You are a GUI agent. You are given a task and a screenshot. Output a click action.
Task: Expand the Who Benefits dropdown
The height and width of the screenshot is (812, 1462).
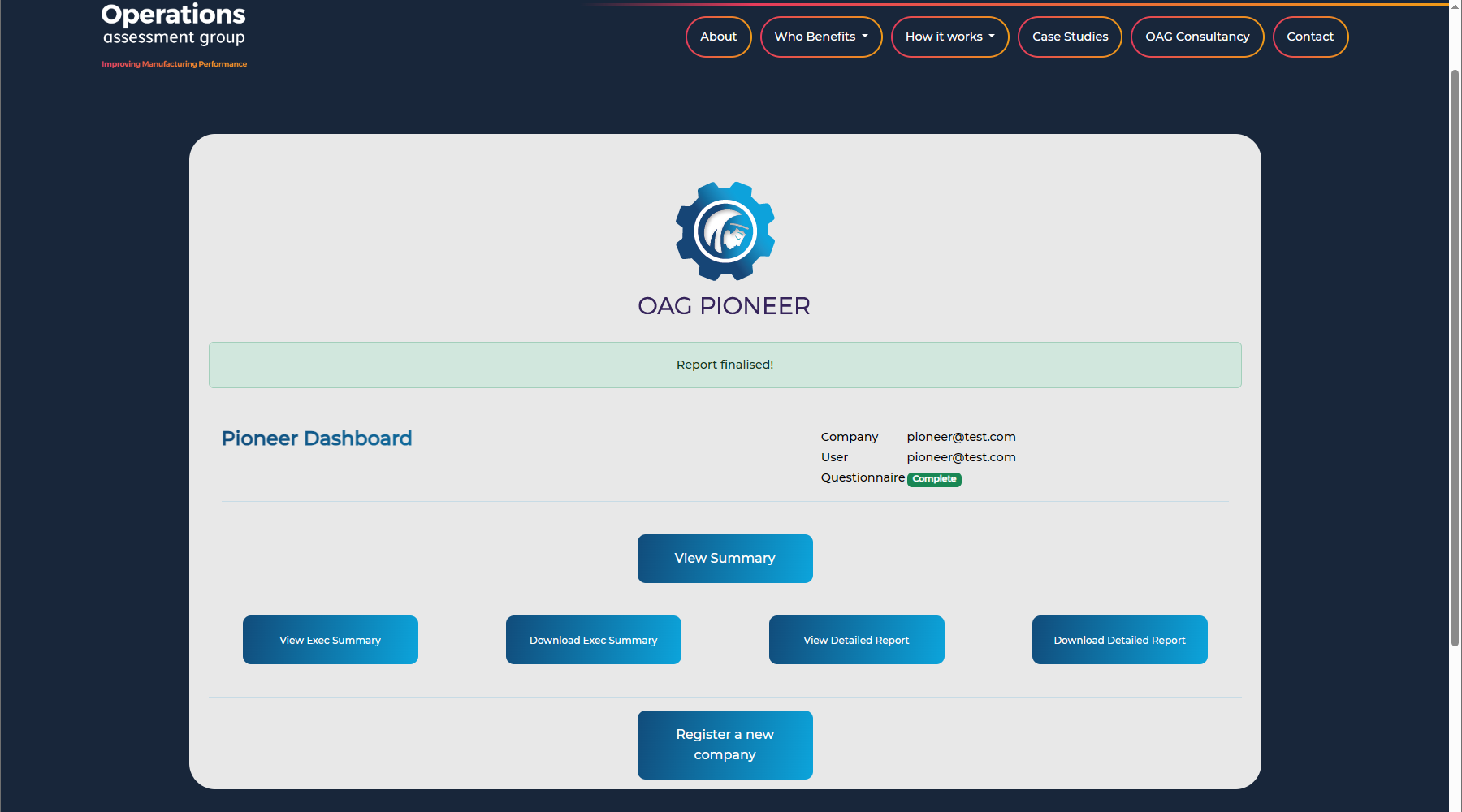[x=820, y=37]
